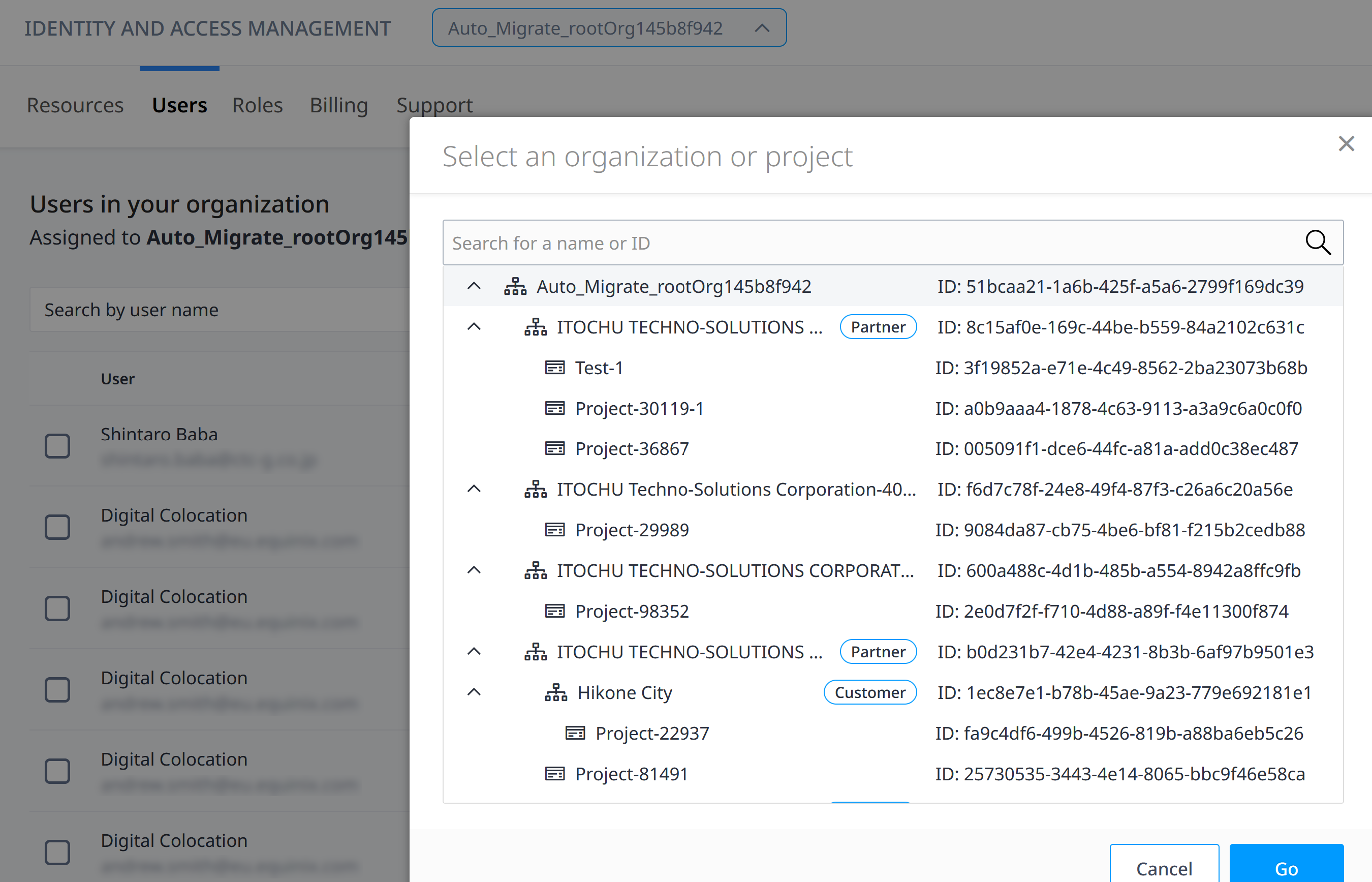1372x882 pixels.
Task: Select Project-22937 under Hikone City
Action: [893, 733]
